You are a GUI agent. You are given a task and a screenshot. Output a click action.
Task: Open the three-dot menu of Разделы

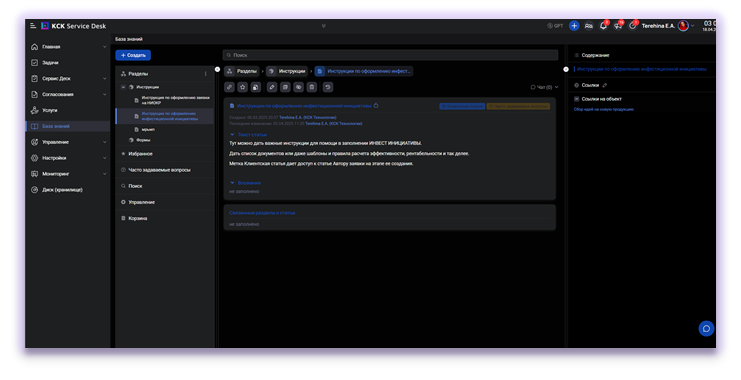tap(206, 74)
